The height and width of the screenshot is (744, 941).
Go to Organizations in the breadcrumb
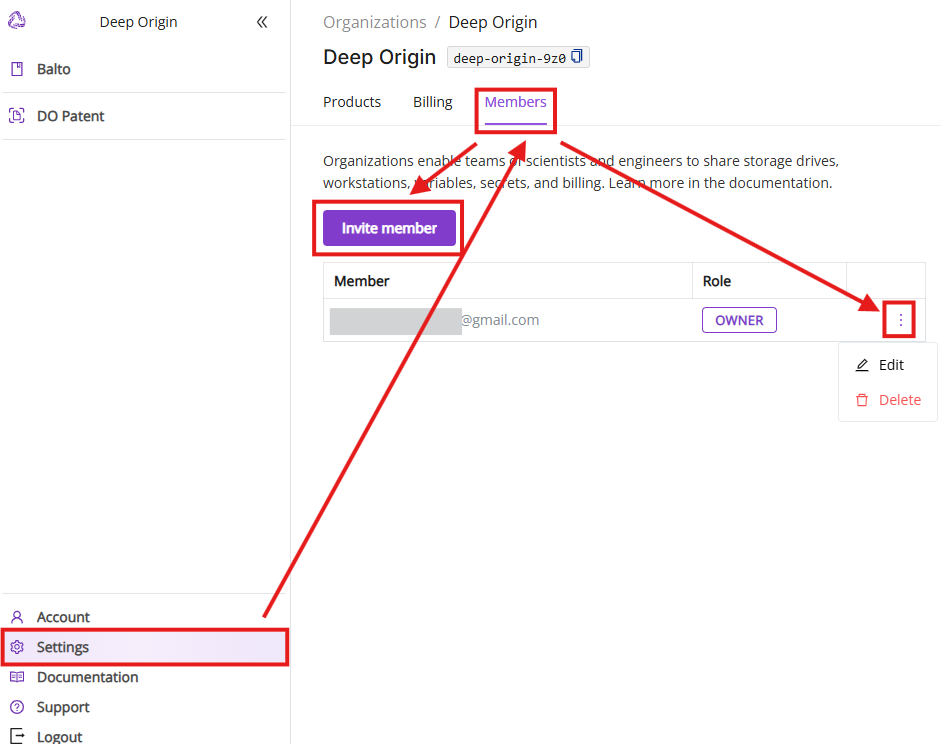tap(374, 22)
